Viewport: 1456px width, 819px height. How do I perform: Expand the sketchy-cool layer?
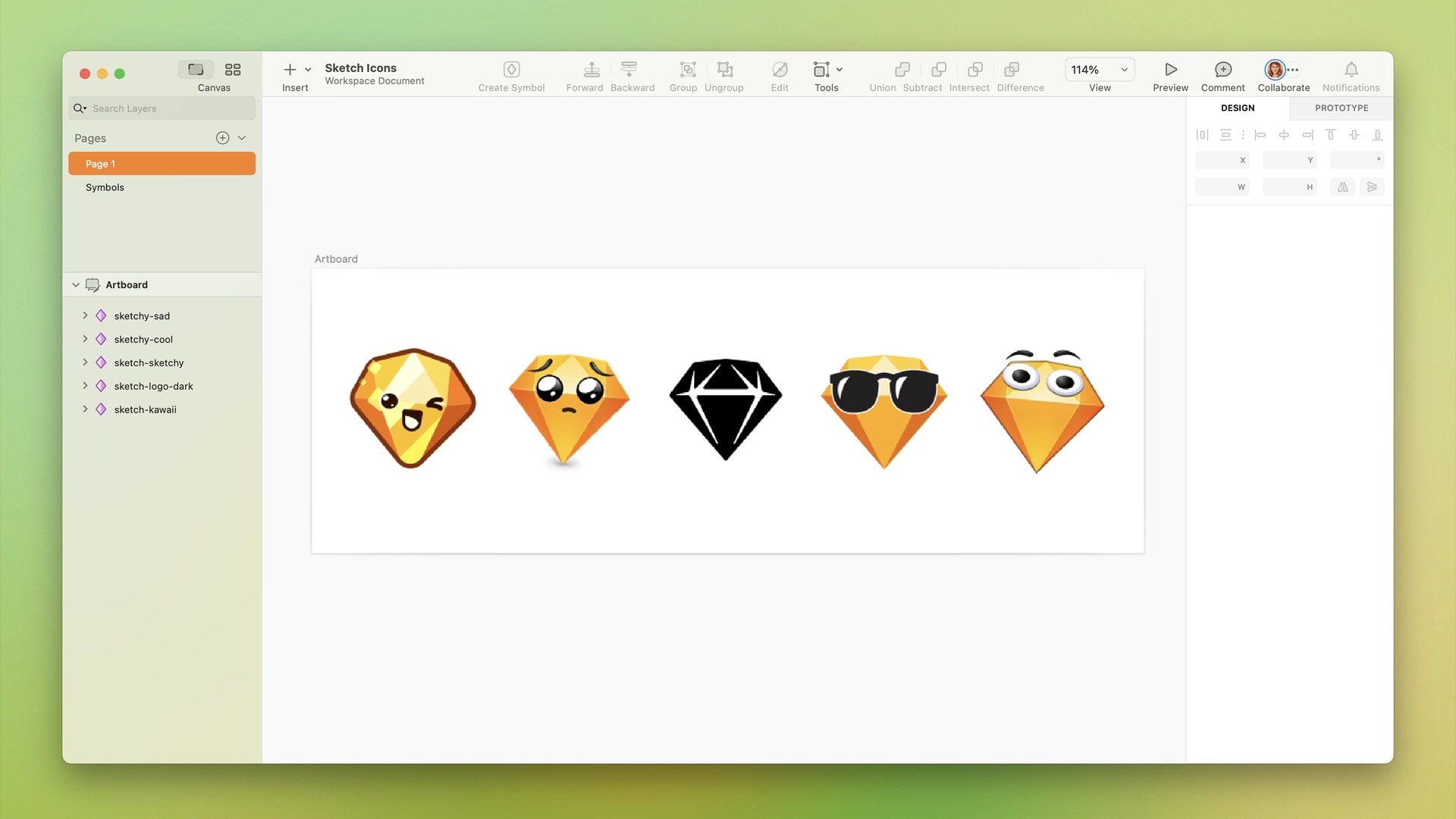[85, 339]
